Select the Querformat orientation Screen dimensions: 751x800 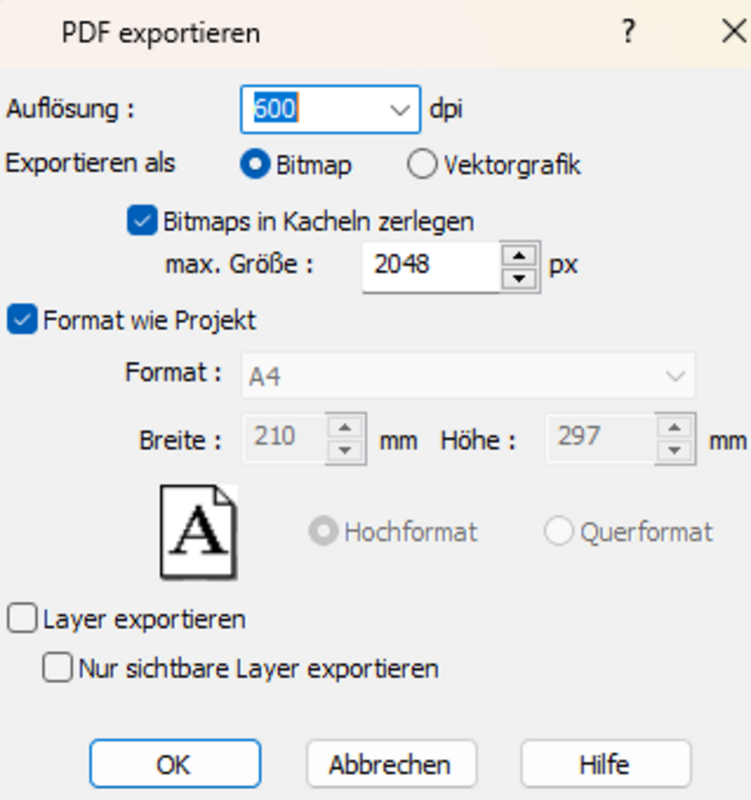tap(559, 532)
